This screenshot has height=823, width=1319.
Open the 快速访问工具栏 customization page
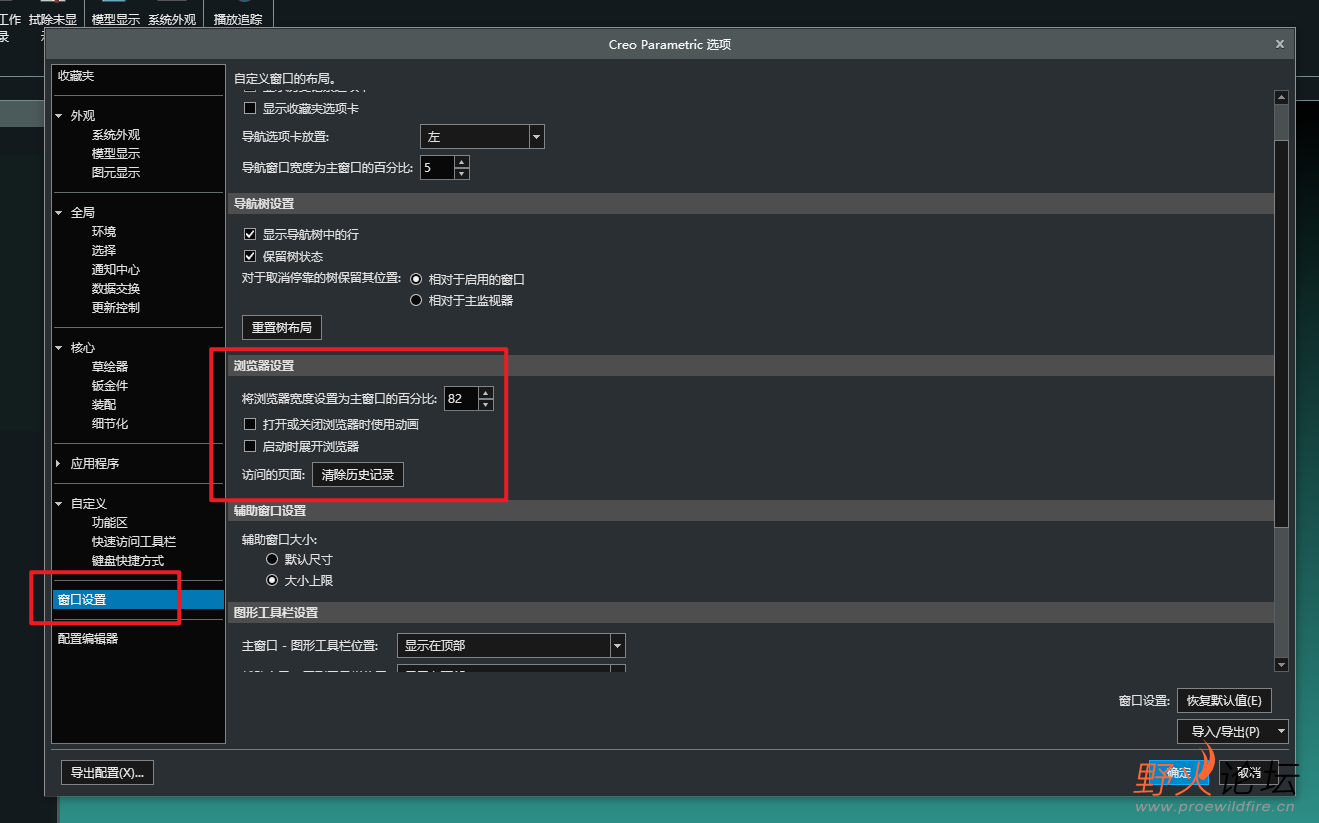pos(134,542)
